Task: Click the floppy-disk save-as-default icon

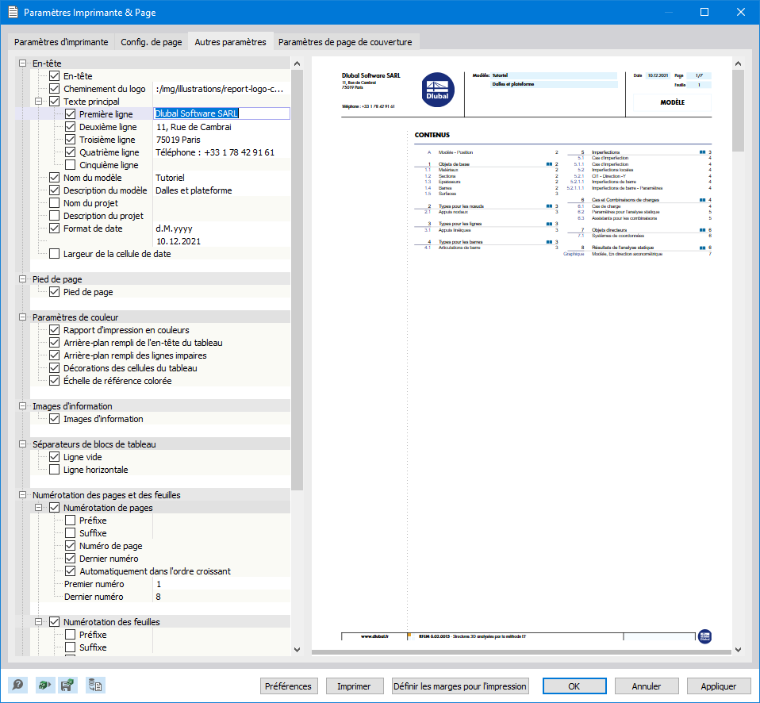Action: tap(67, 685)
